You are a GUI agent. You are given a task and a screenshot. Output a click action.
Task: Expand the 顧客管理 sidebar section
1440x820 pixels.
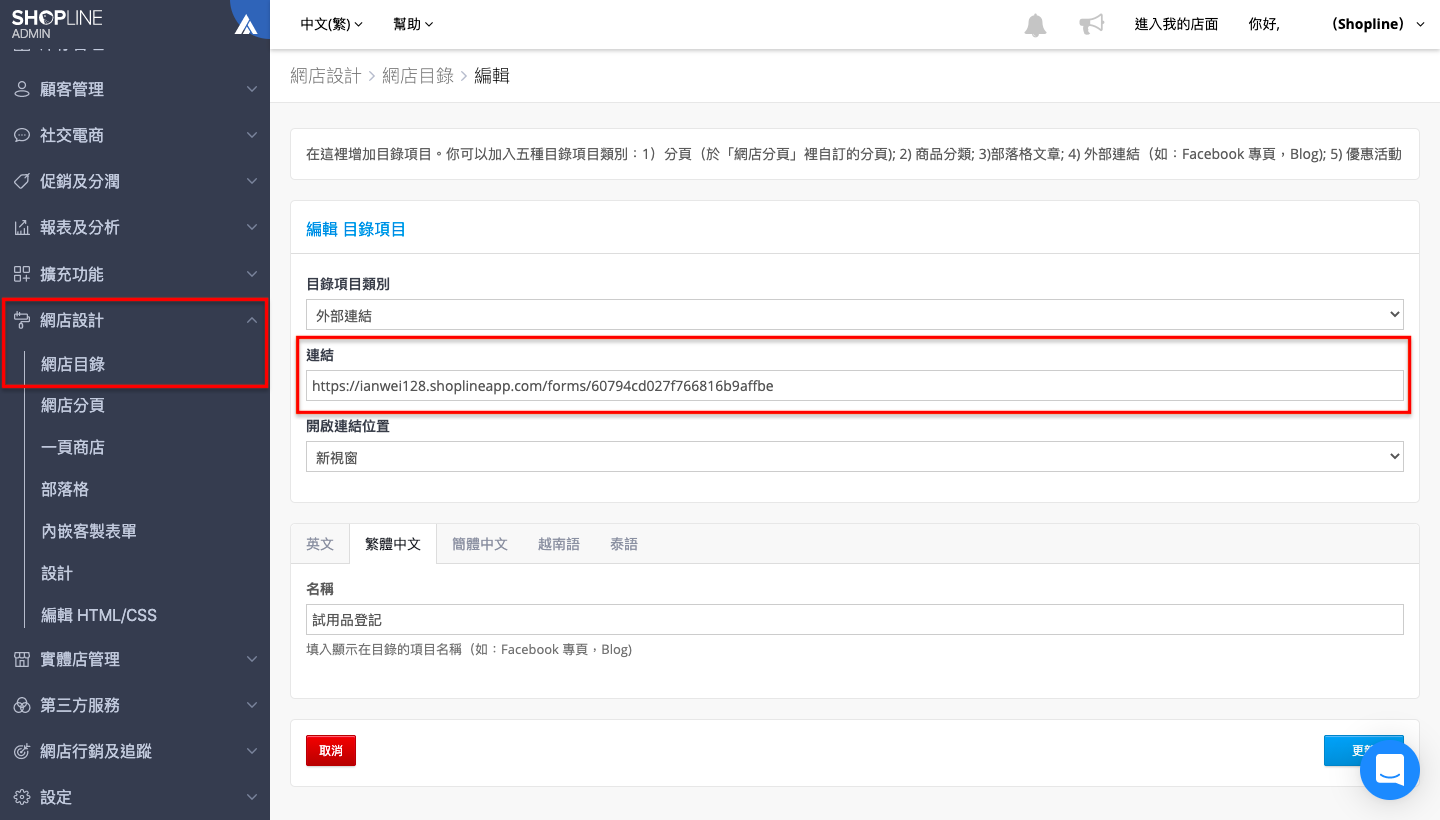(252, 89)
